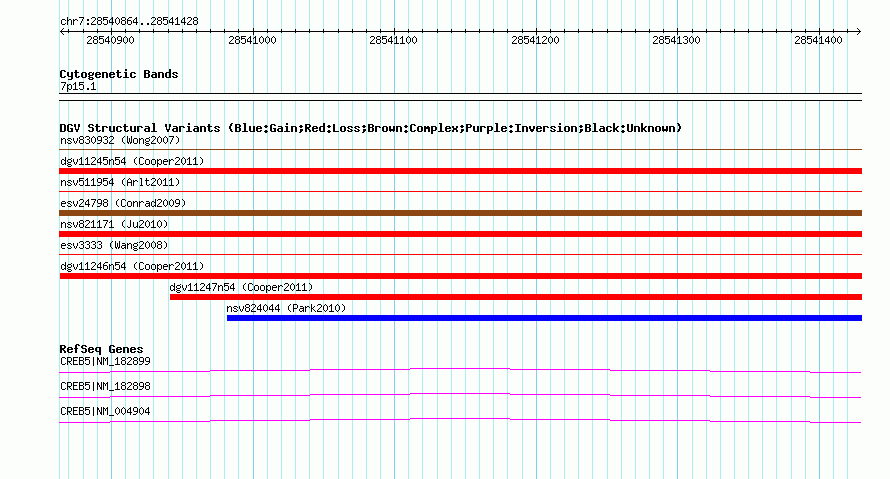
Task: Click the right arrow of the ruler
Action: (x=858, y=32)
